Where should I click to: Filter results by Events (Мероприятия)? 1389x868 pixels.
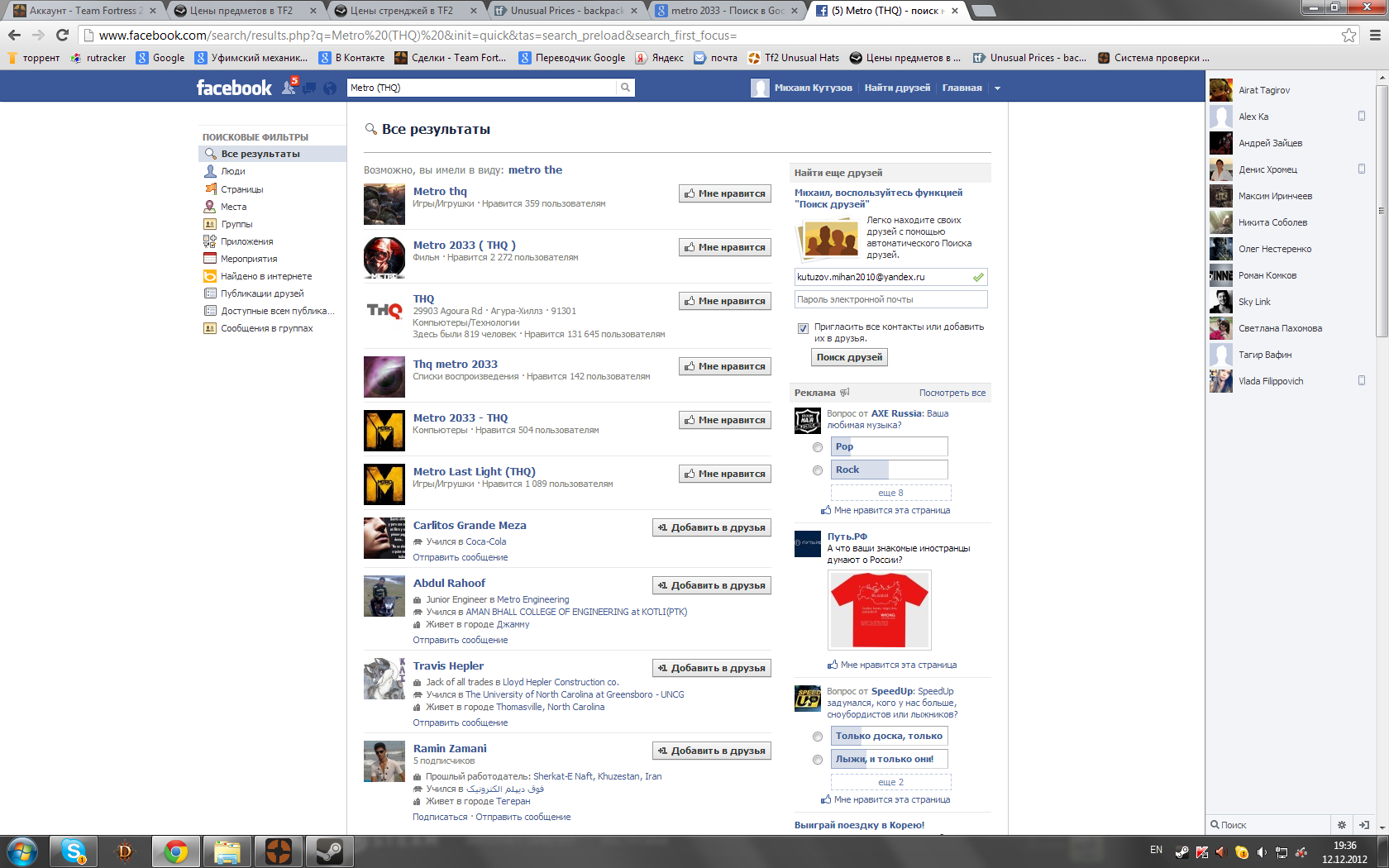click(249, 259)
